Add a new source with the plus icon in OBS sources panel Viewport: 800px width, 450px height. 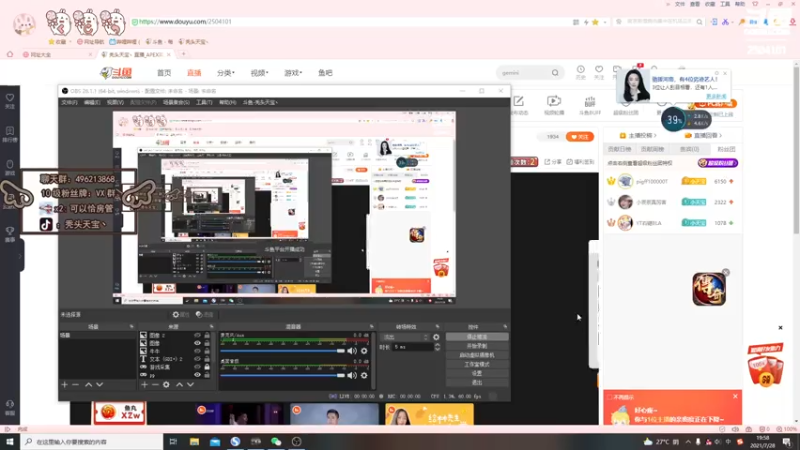tap(144, 385)
